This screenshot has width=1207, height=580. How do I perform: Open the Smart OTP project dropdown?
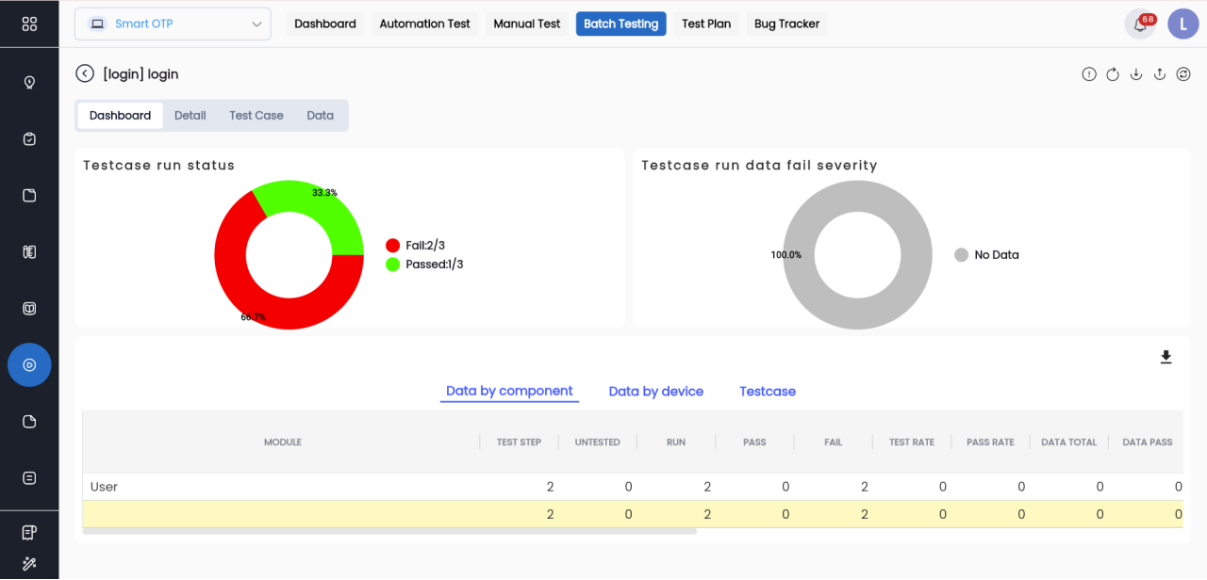pyautogui.click(x=172, y=24)
